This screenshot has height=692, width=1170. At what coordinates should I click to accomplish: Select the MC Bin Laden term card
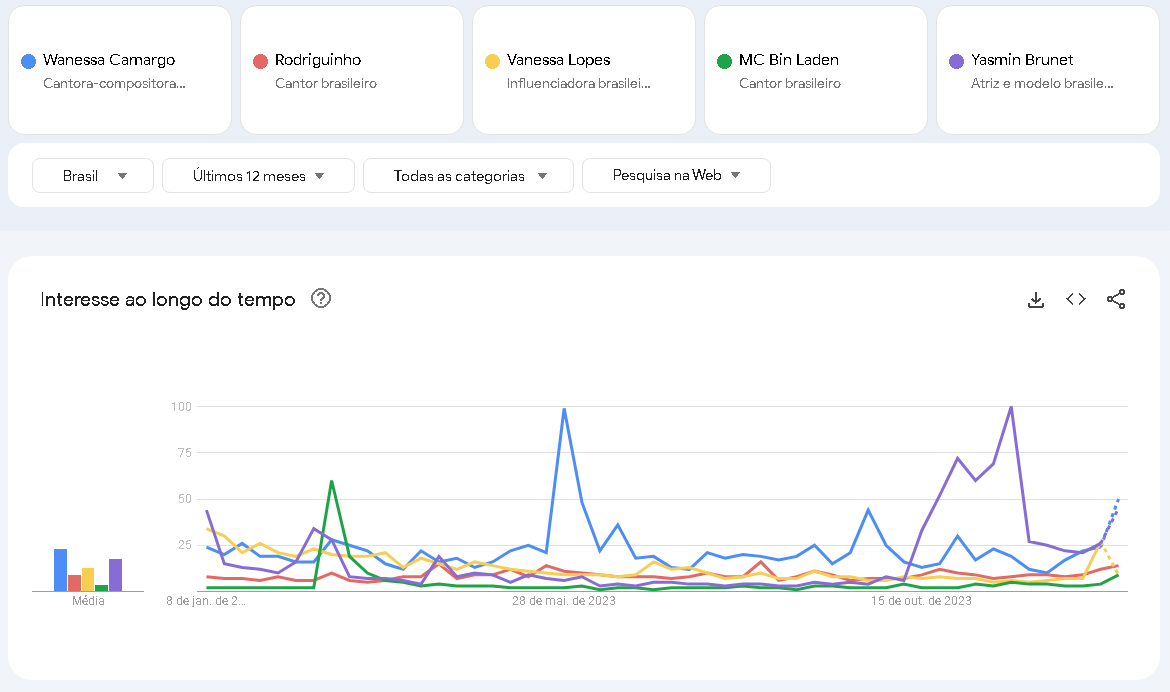[816, 70]
